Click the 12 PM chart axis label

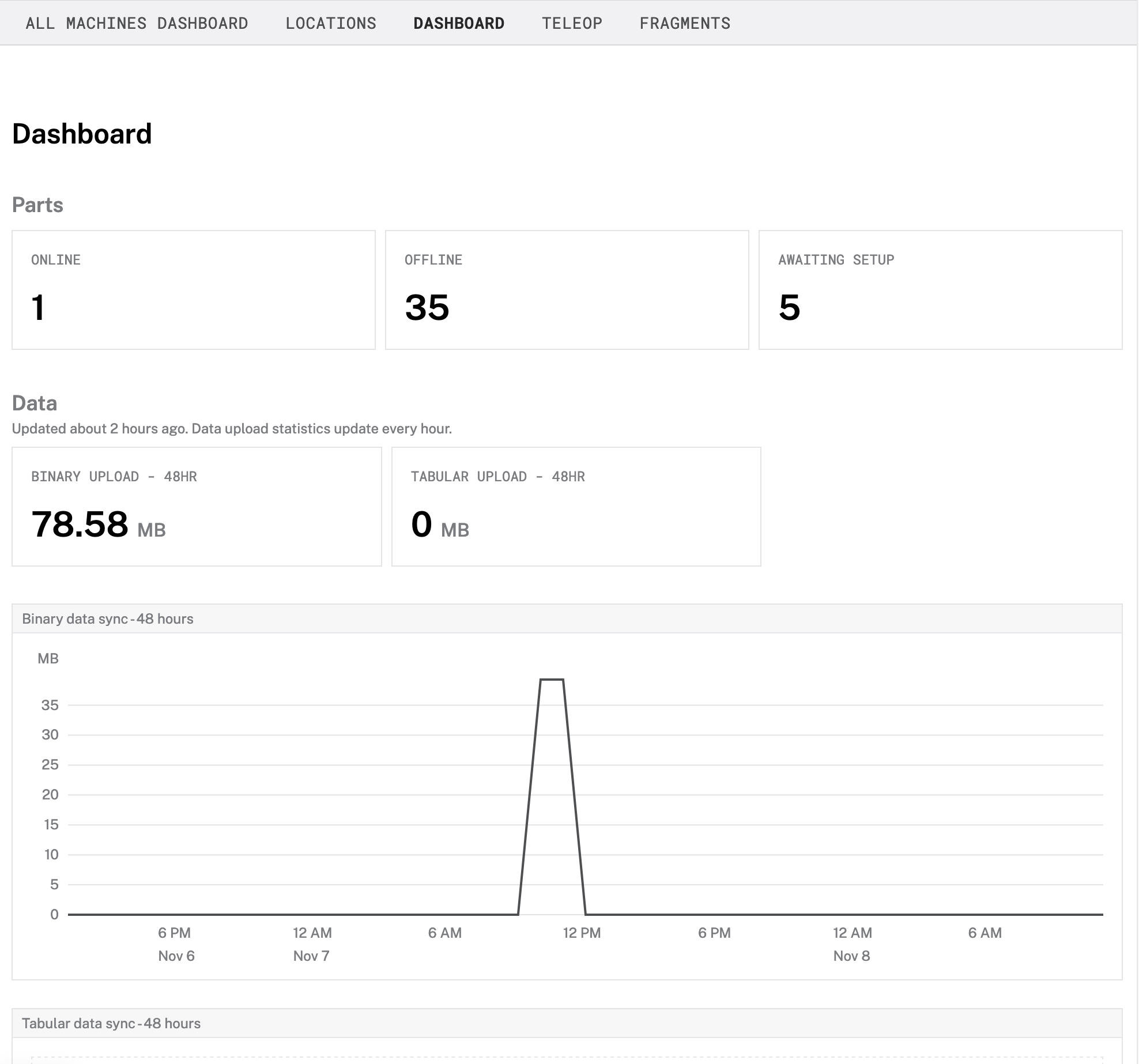pyautogui.click(x=582, y=933)
